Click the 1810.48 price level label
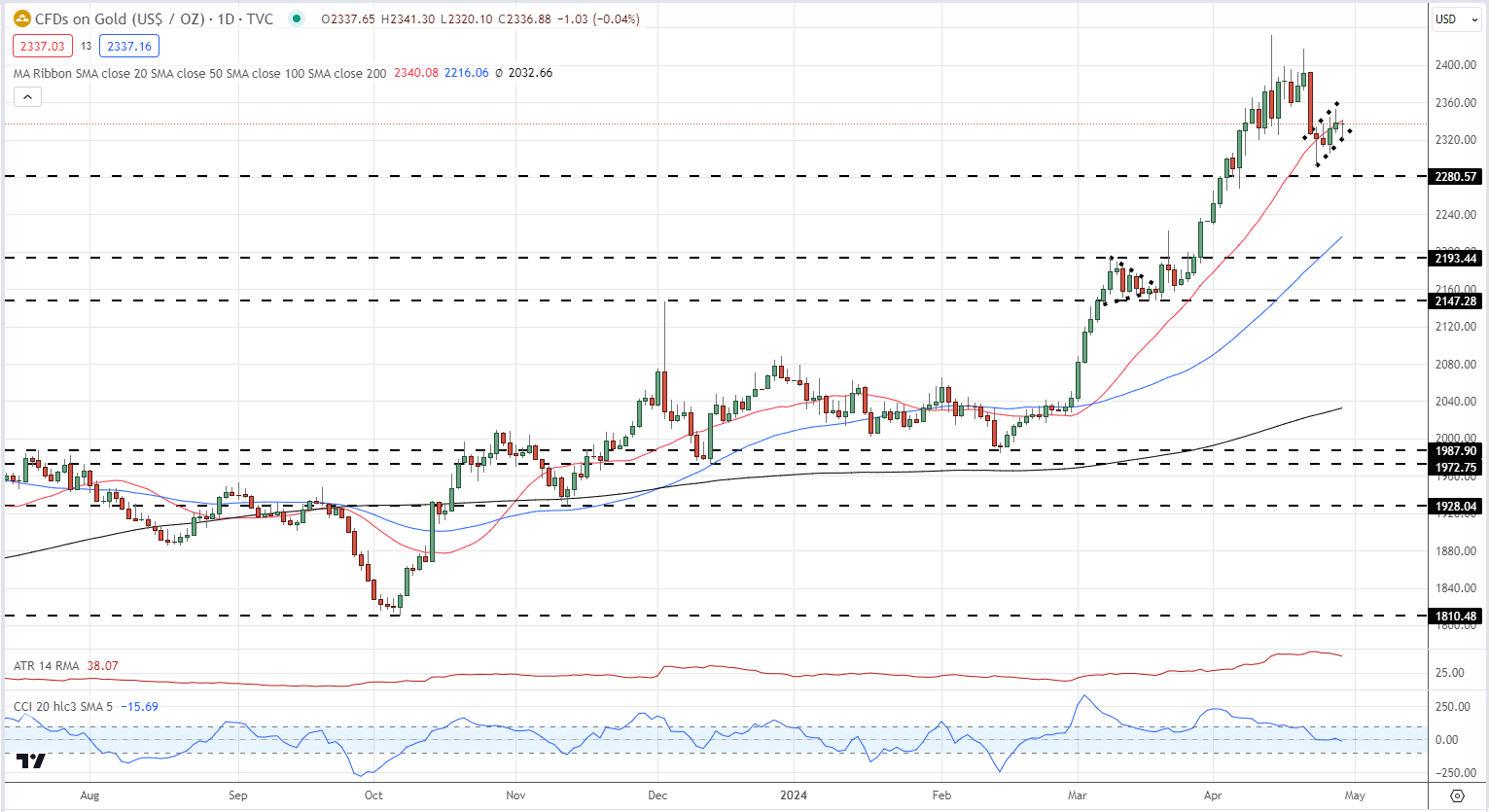 1456,617
